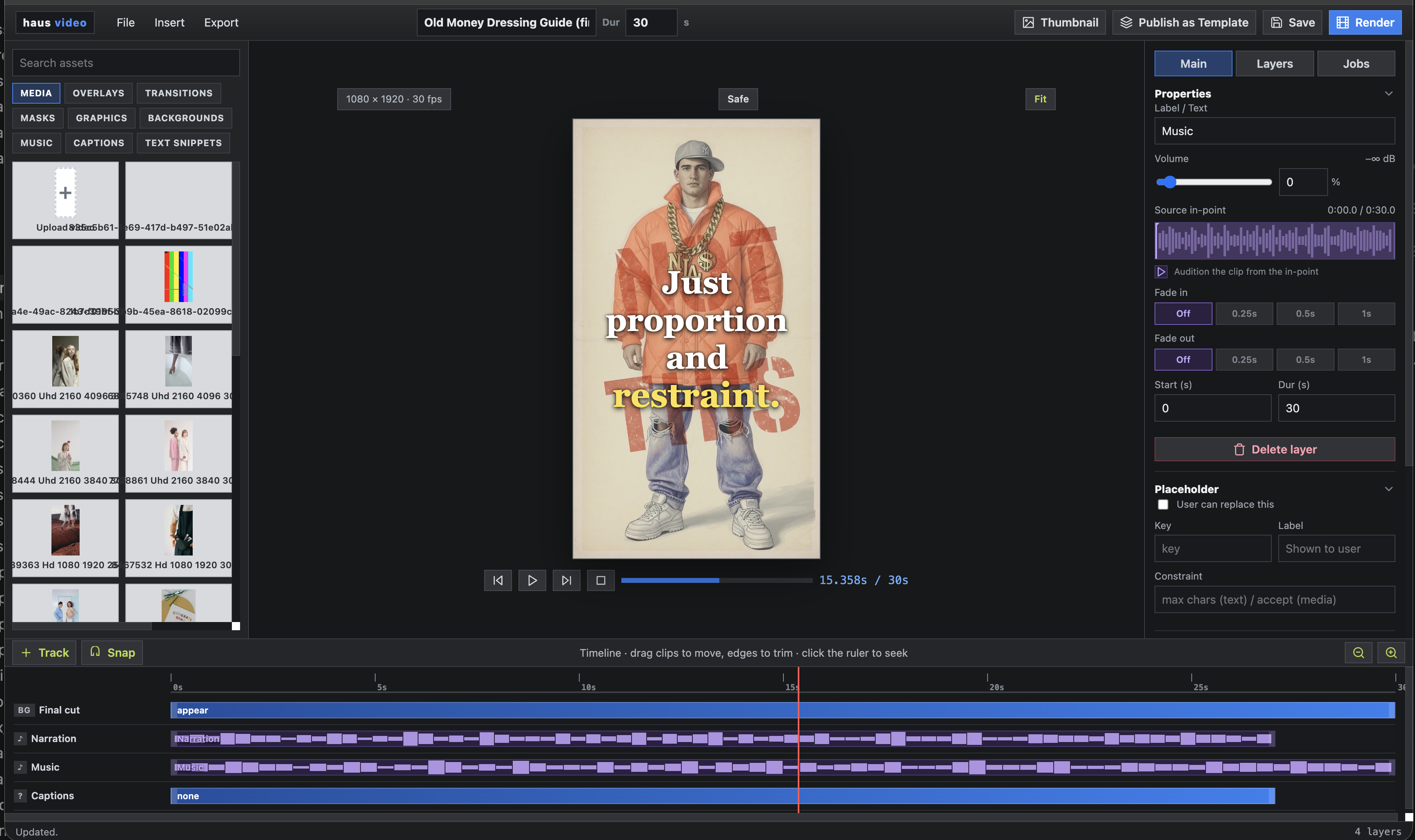Set Fade out to Off
Screen dimensions: 1415x840
tap(1183, 360)
